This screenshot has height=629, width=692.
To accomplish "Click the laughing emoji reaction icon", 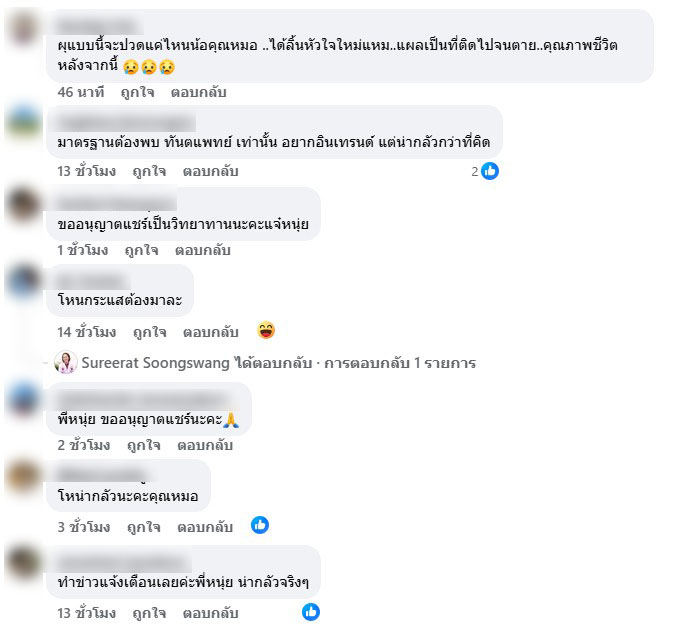I will pos(266,330).
